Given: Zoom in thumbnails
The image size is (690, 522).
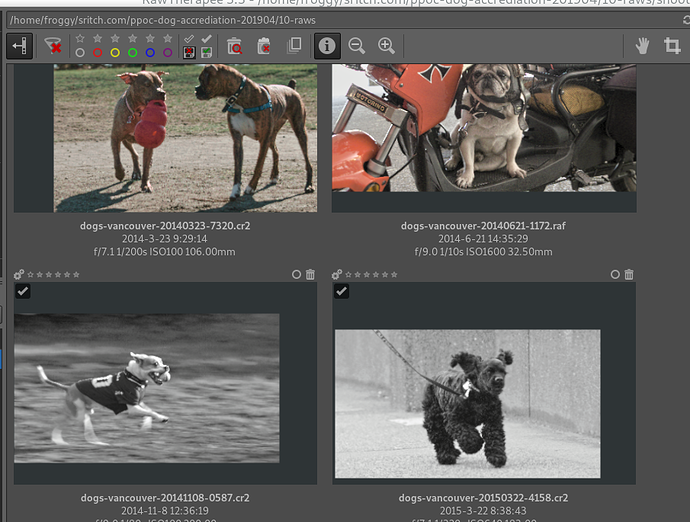Looking at the screenshot, I should (386, 46).
